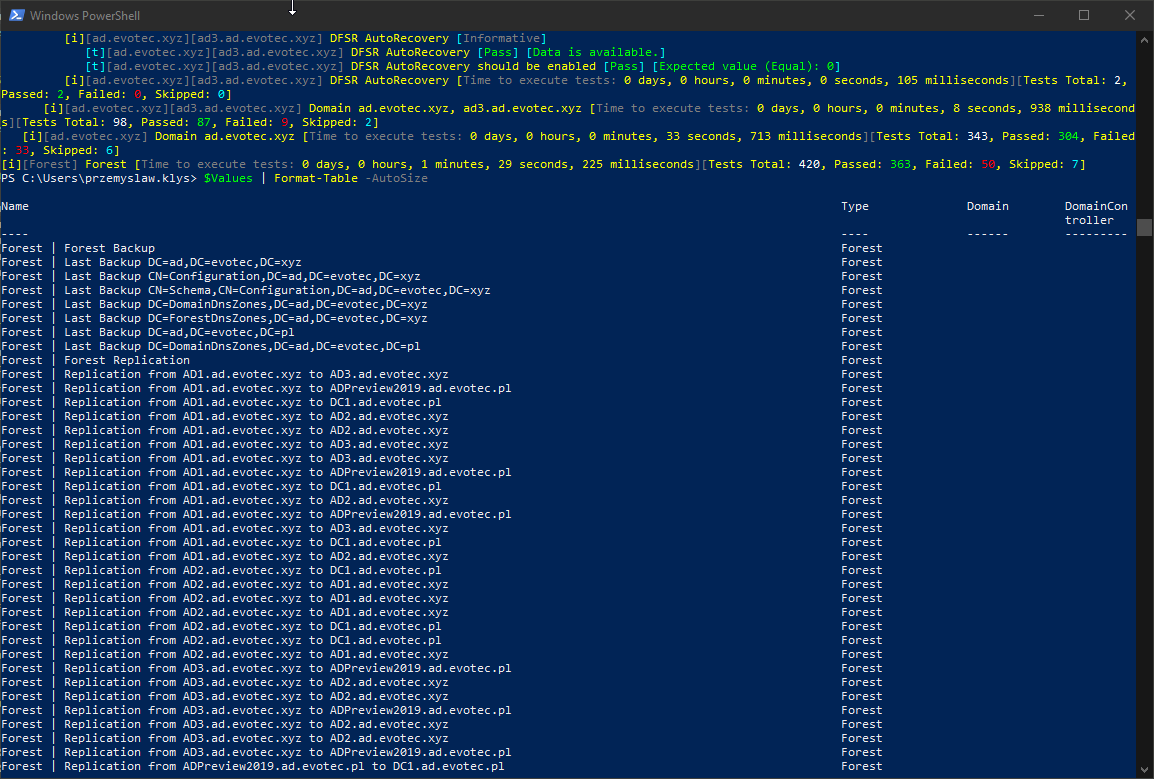Click the empty scrollbar track below the thumb
1154x779 pixels.
[1145, 500]
